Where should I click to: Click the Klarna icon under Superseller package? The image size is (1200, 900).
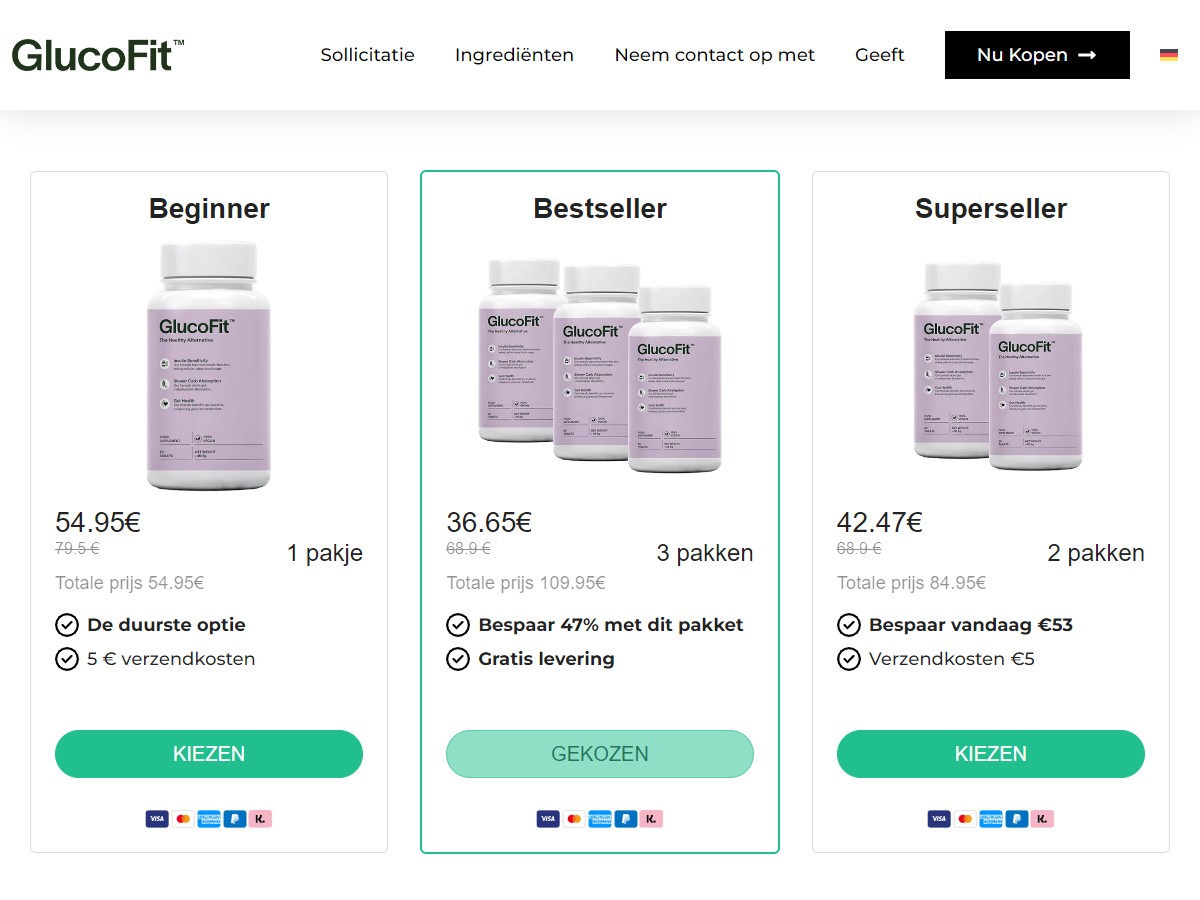(x=1043, y=819)
